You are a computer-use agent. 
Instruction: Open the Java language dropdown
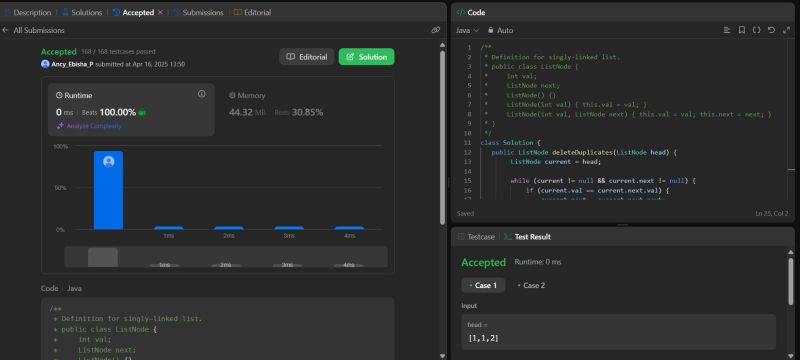pos(467,30)
